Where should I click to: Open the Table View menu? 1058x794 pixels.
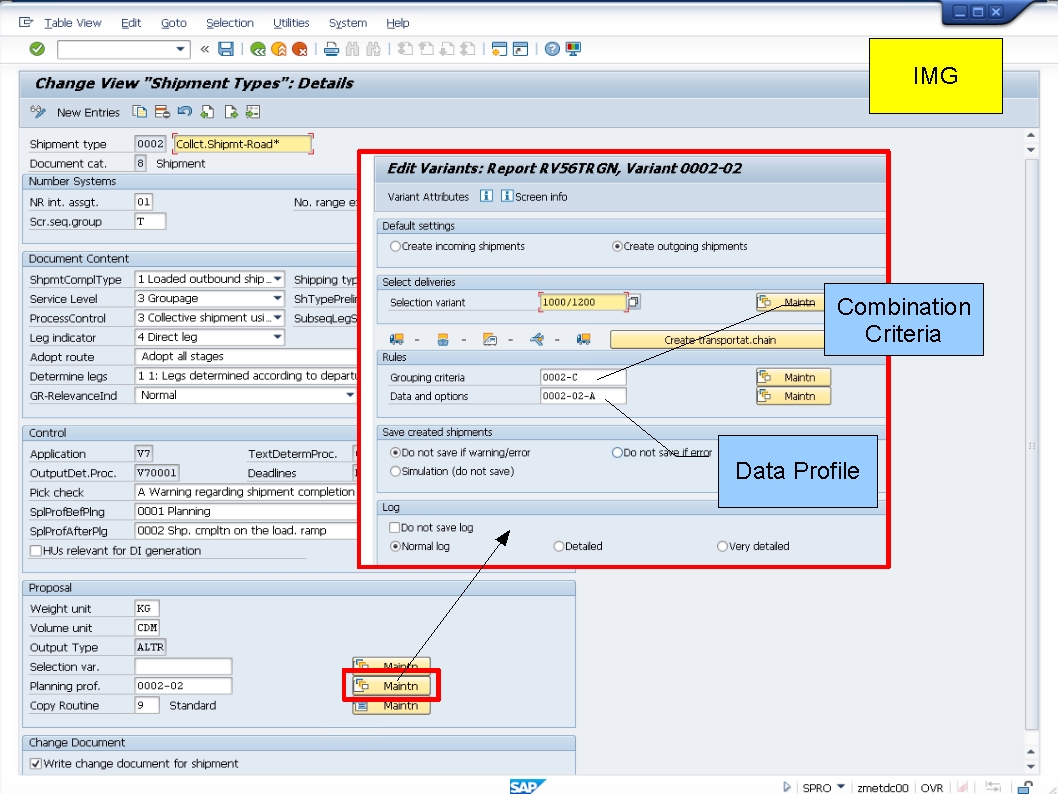73,23
